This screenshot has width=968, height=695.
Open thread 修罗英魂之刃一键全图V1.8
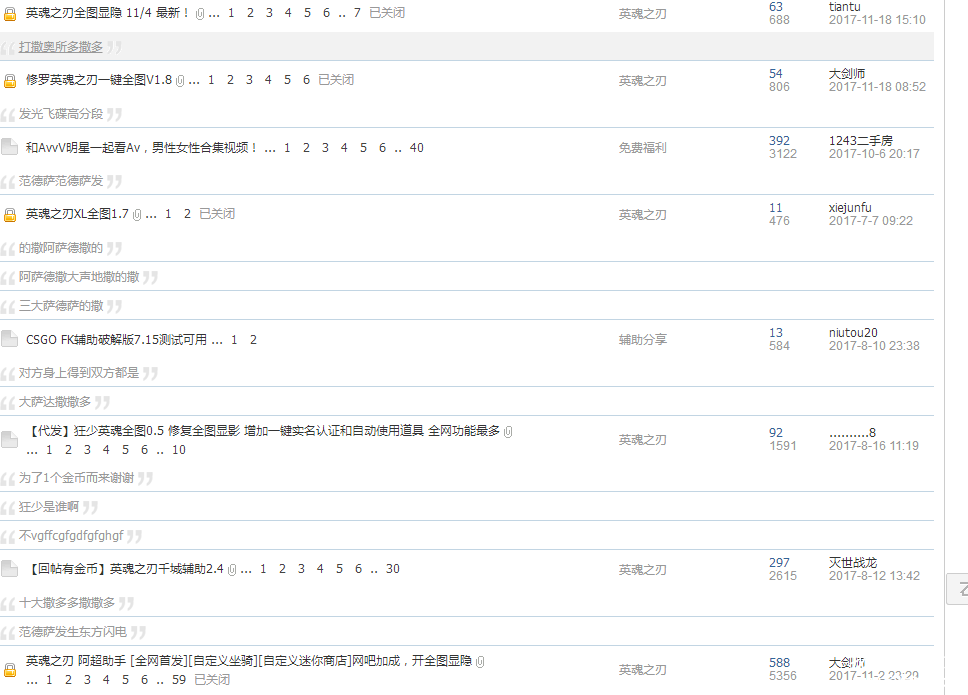coord(99,80)
